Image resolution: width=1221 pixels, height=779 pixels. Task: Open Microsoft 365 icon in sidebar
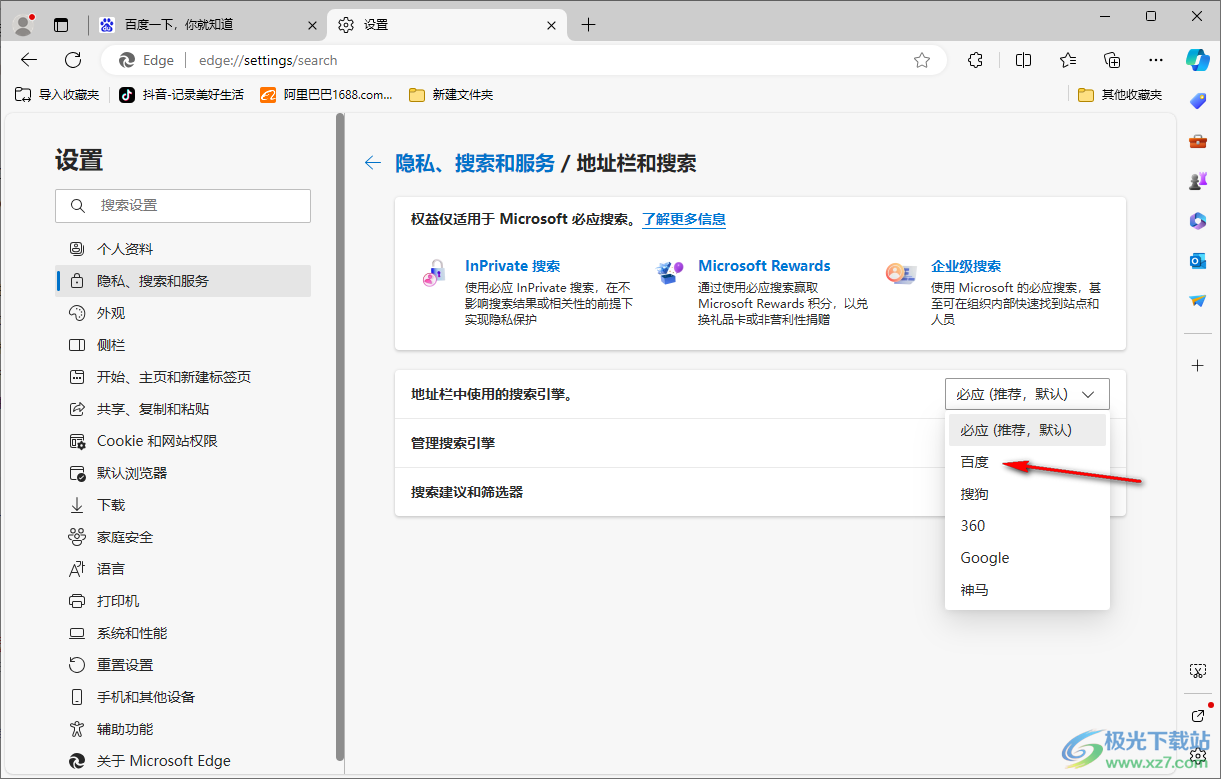[x=1198, y=221]
